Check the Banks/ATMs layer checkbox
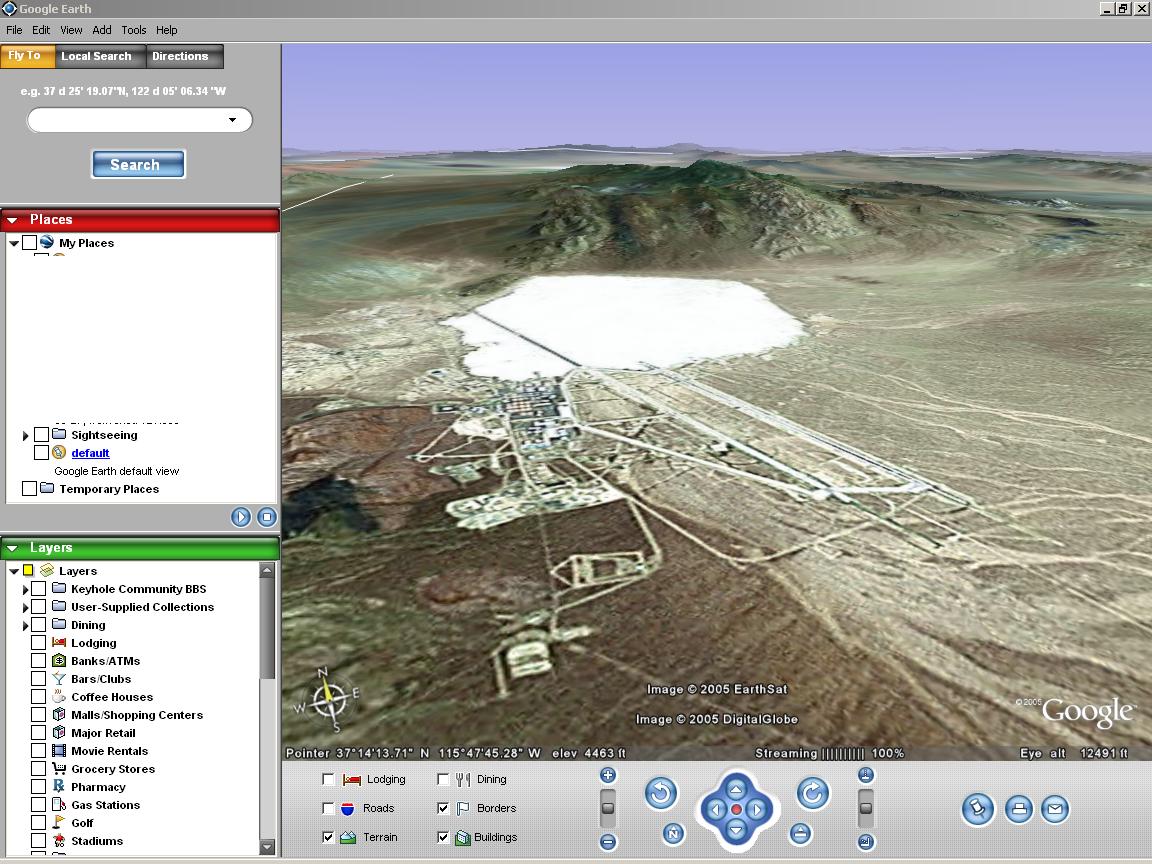The width and height of the screenshot is (1152, 864). tap(39, 660)
